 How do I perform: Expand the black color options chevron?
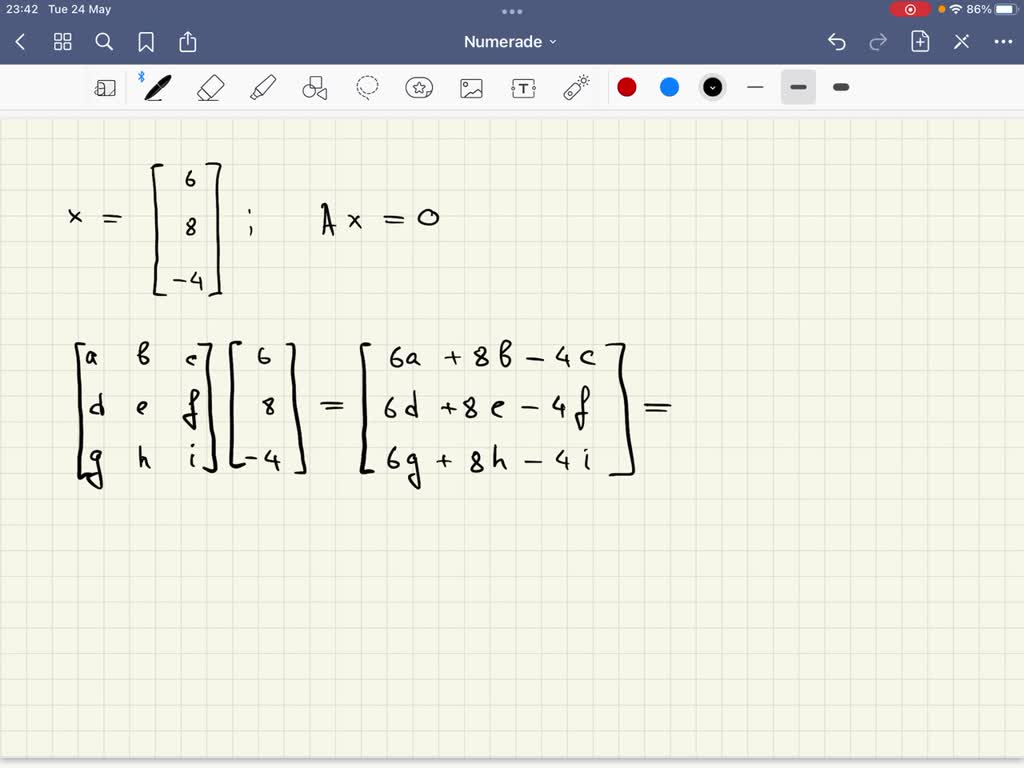pos(712,88)
